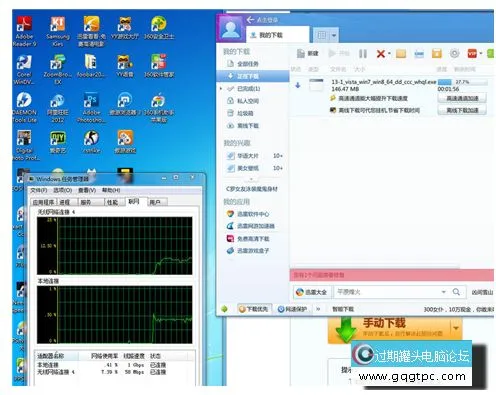The height and width of the screenshot is (395, 496).
Task: Open the green DIY desktop shortcut
Action: pyautogui.click(x=58, y=142)
